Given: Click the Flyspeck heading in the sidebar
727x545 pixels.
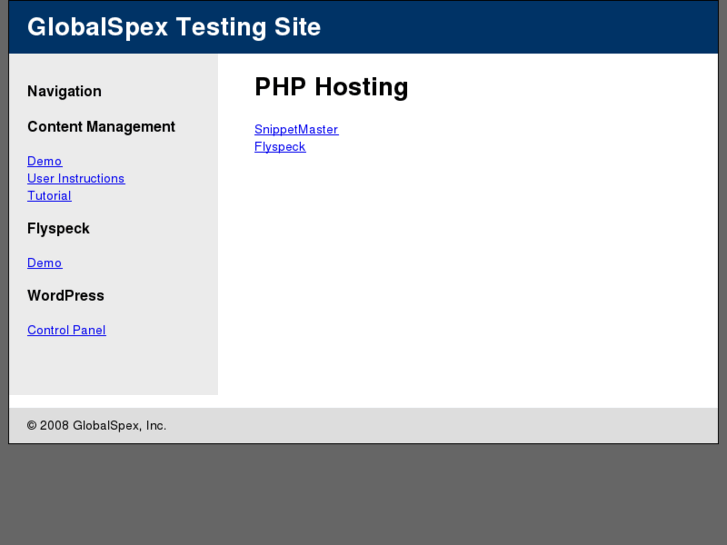Looking at the screenshot, I should click(58, 229).
